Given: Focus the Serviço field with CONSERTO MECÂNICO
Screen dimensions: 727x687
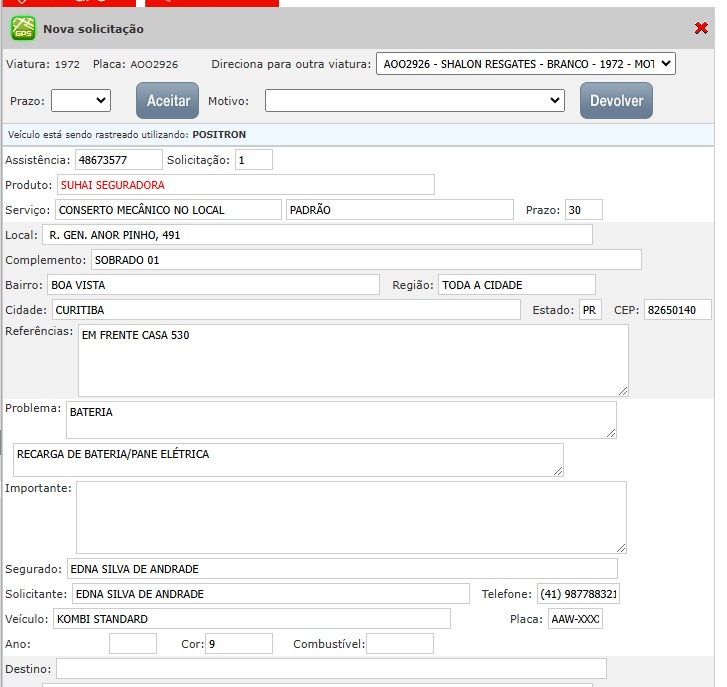Looking at the screenshot, I should tap(168, 210).
